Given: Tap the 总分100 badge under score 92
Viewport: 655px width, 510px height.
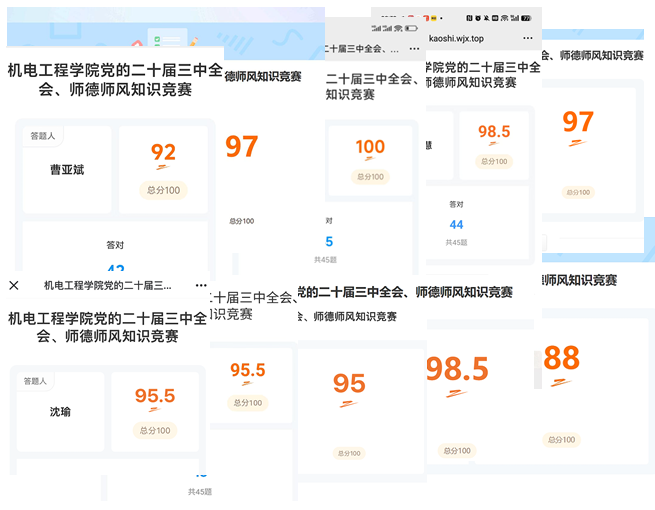Looking at the screenshot, I should (163, 190).
